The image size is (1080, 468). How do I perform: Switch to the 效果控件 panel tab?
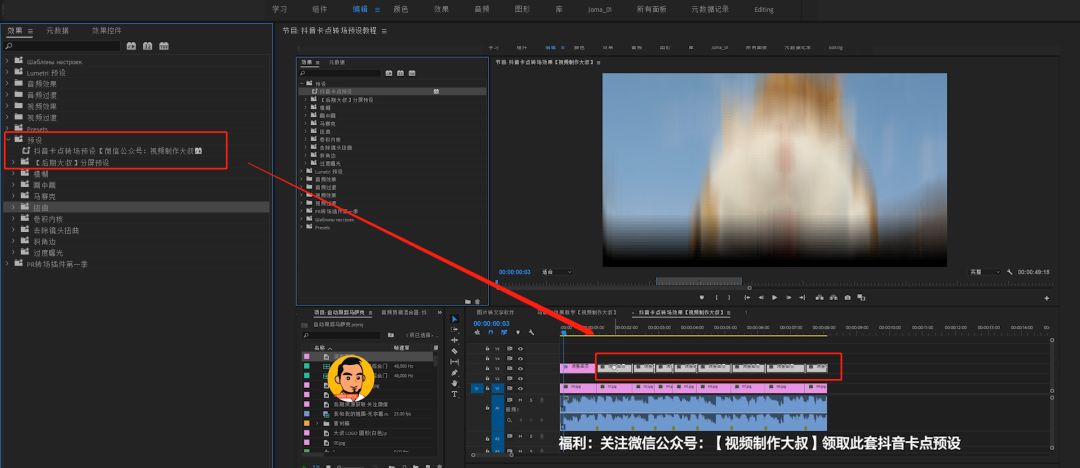pos(107,31)
